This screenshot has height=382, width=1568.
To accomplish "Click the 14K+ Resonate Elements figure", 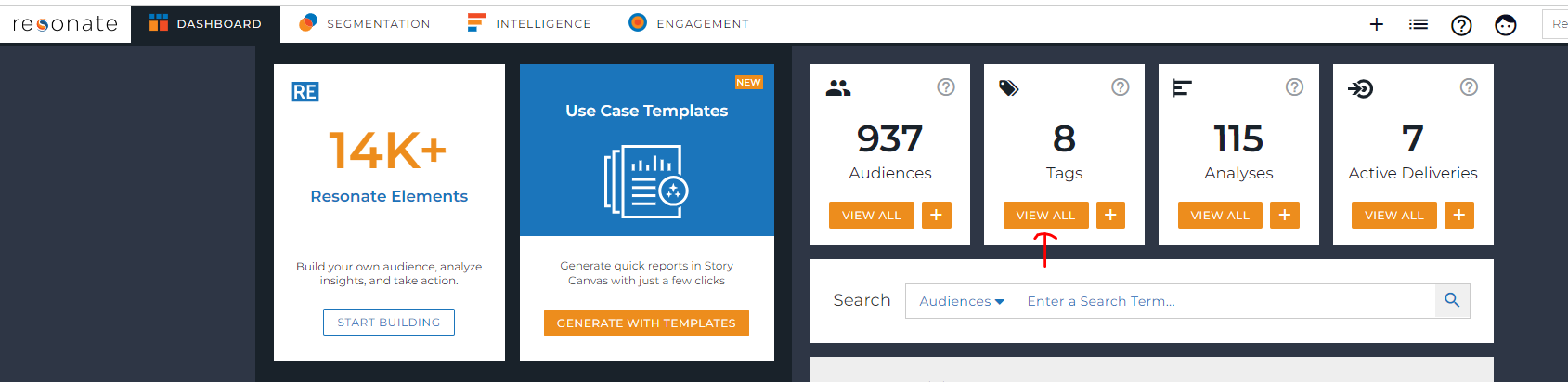I will pos(388,150).
